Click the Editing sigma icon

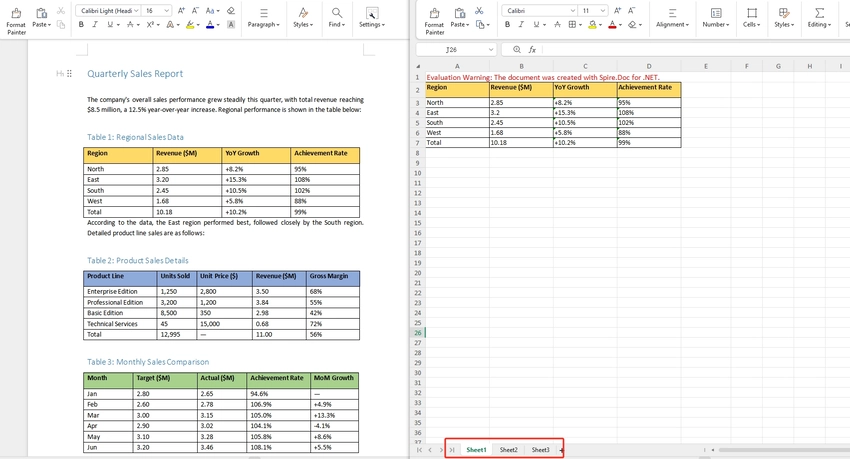[x=820, y=13]
